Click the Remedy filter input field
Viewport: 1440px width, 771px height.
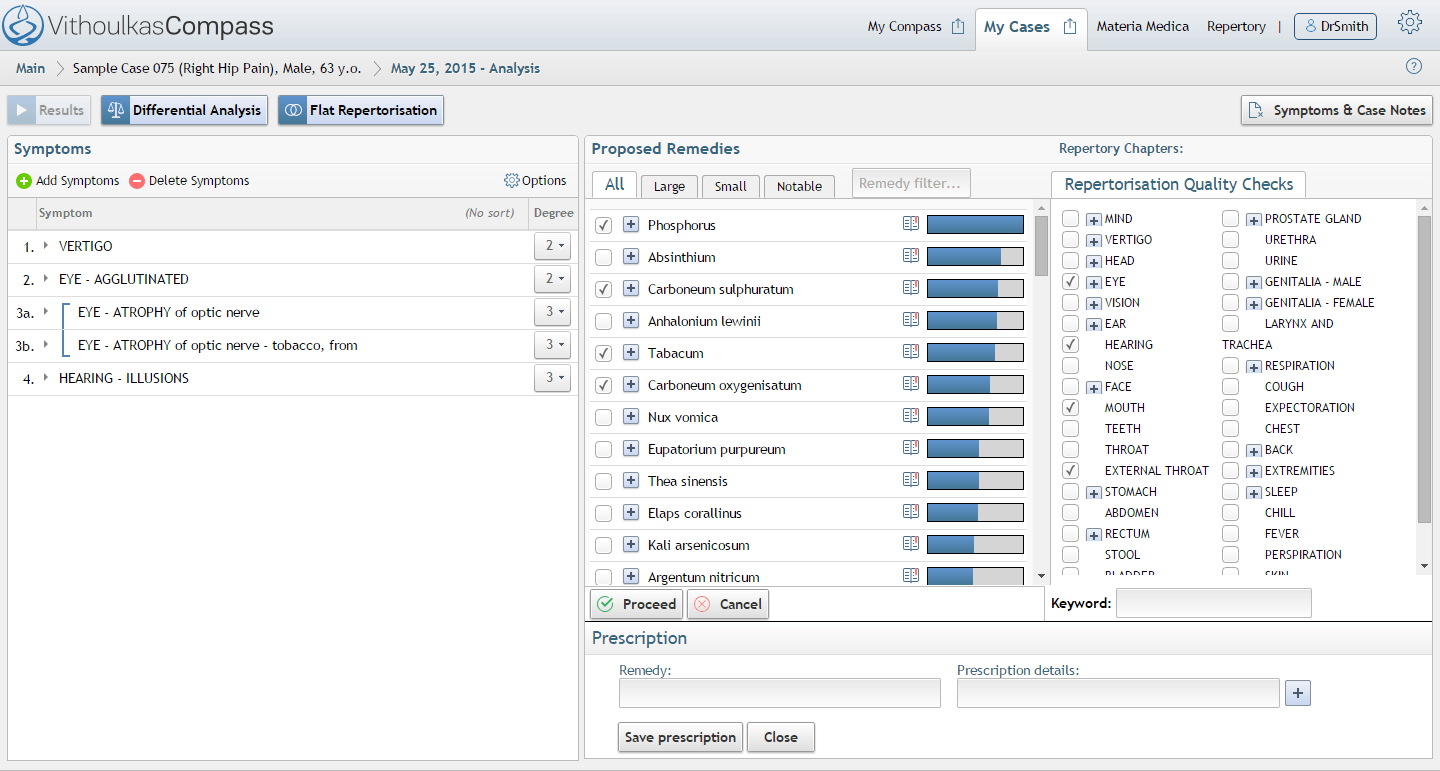(x=911, y=183)
